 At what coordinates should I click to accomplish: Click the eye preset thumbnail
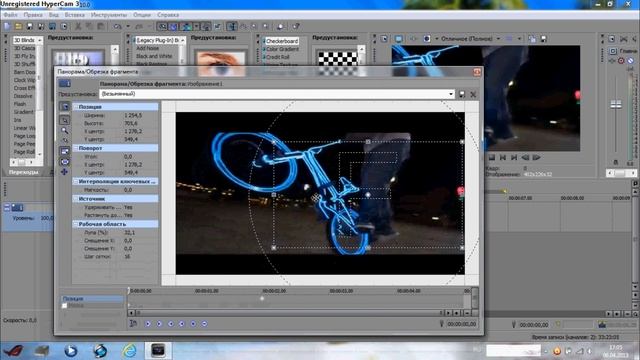[x=221, y=64]
